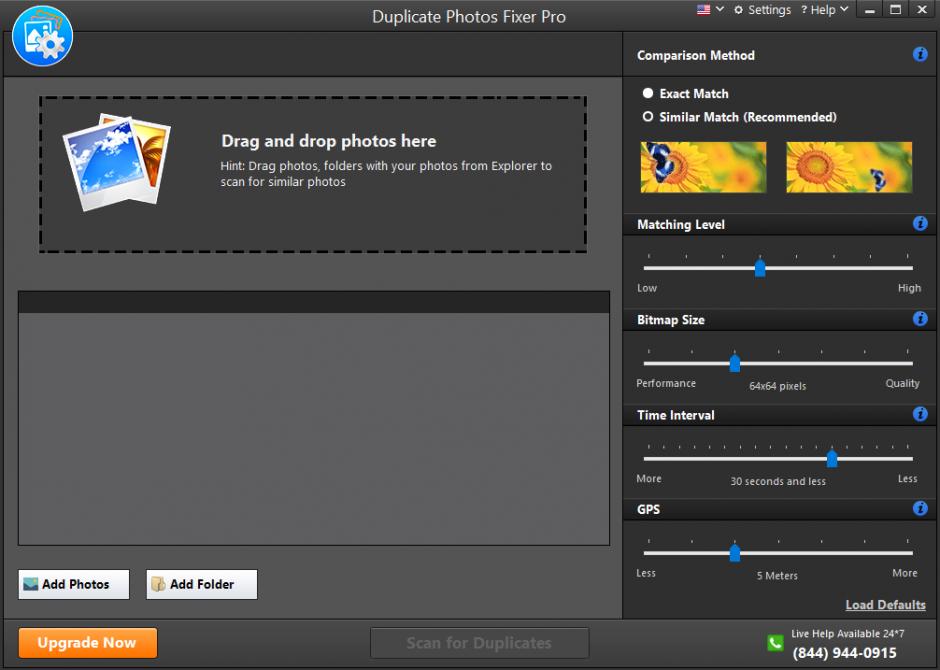
Task: Click the Bitmap Size info icon
Action: tap(920, 319)
